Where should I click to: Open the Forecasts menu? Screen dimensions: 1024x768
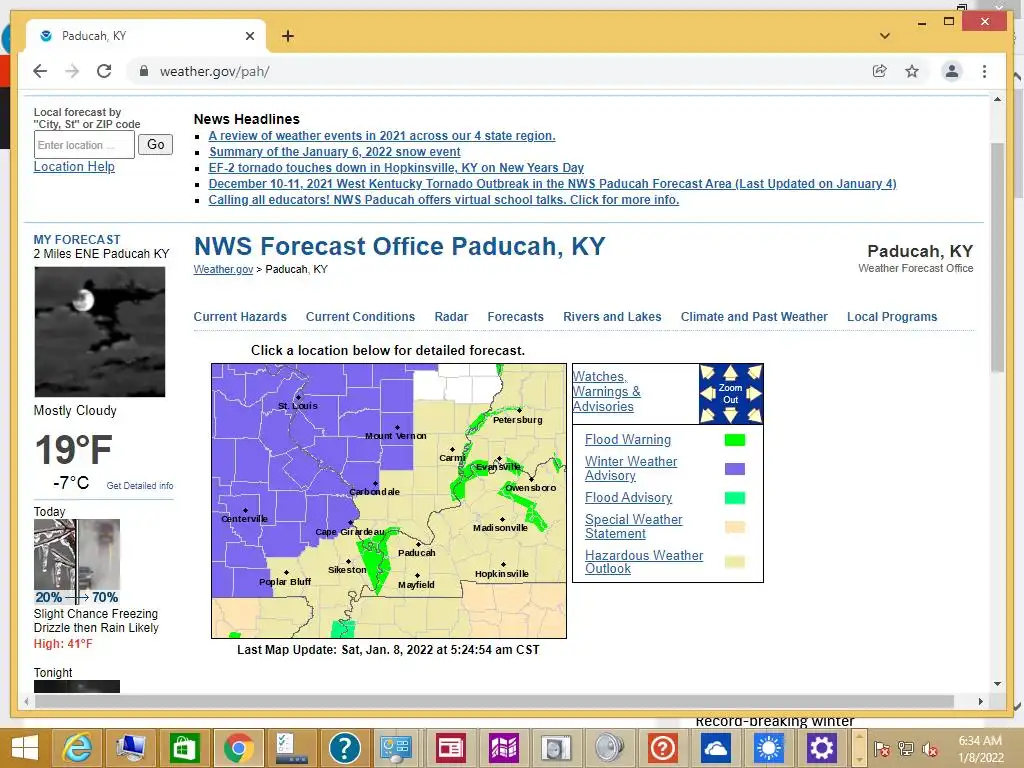(x=515, y=317)
